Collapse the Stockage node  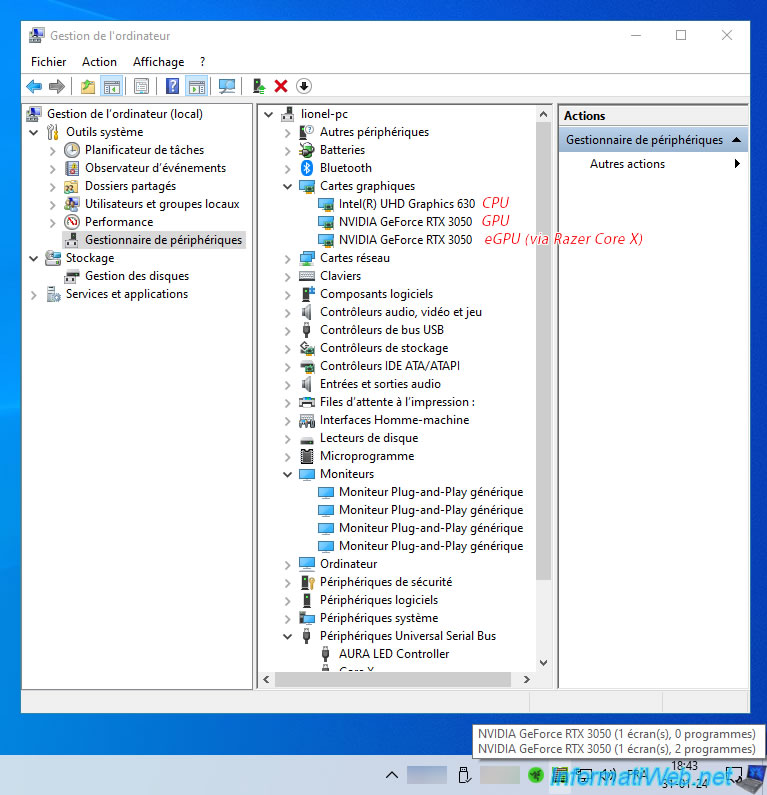pos(33,259)
